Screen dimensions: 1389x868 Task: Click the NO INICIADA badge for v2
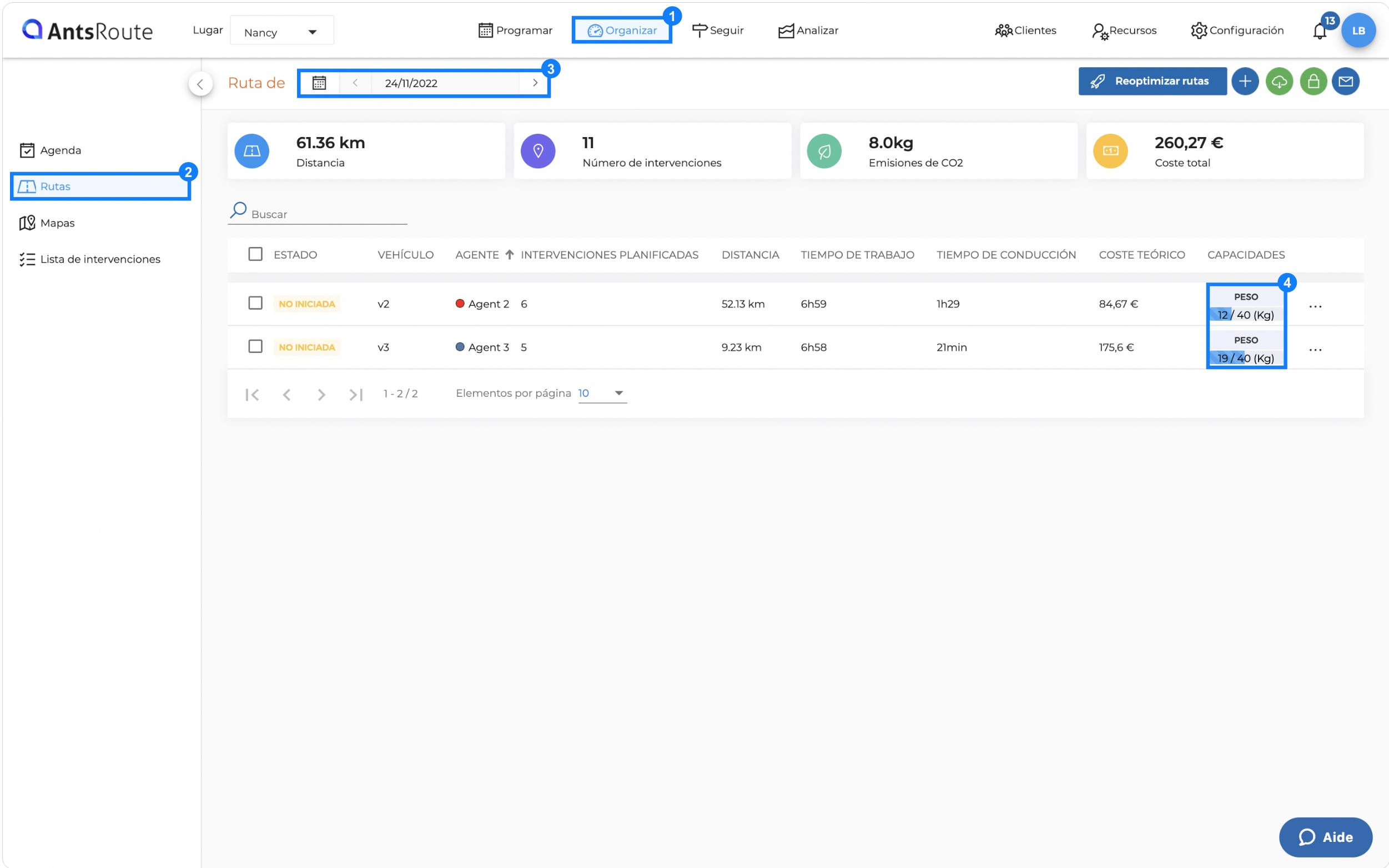point(306,304)
